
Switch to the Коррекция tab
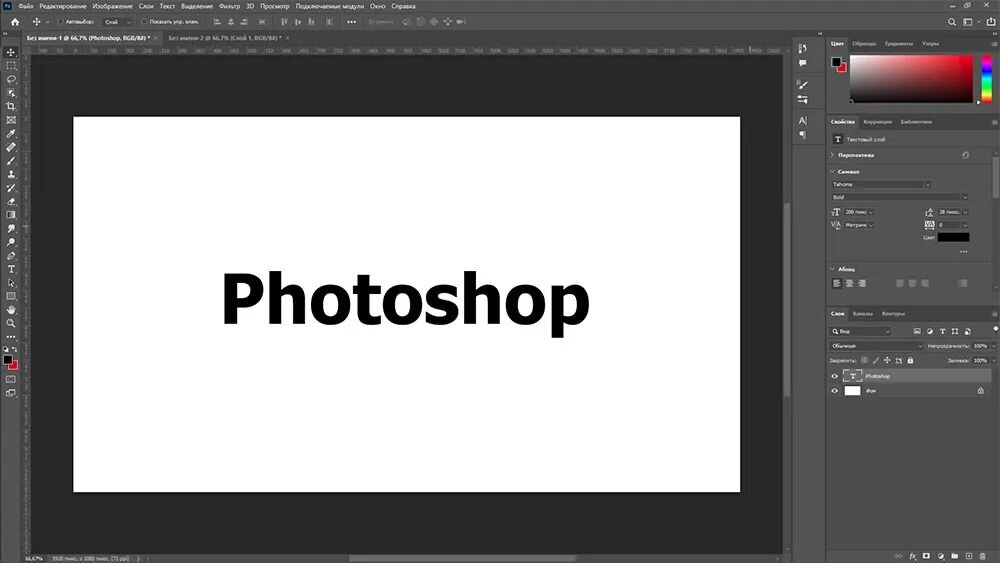click(x=878, y=122)
